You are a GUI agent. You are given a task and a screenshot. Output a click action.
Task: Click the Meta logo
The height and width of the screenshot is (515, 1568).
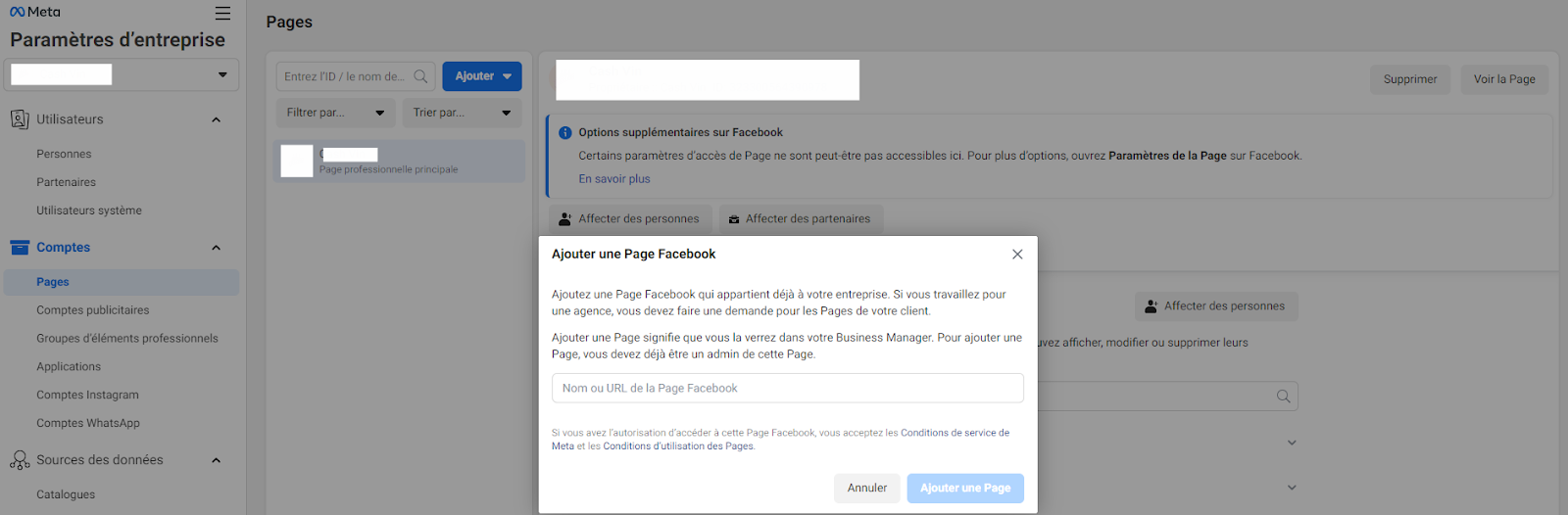[x=35, y=12]
